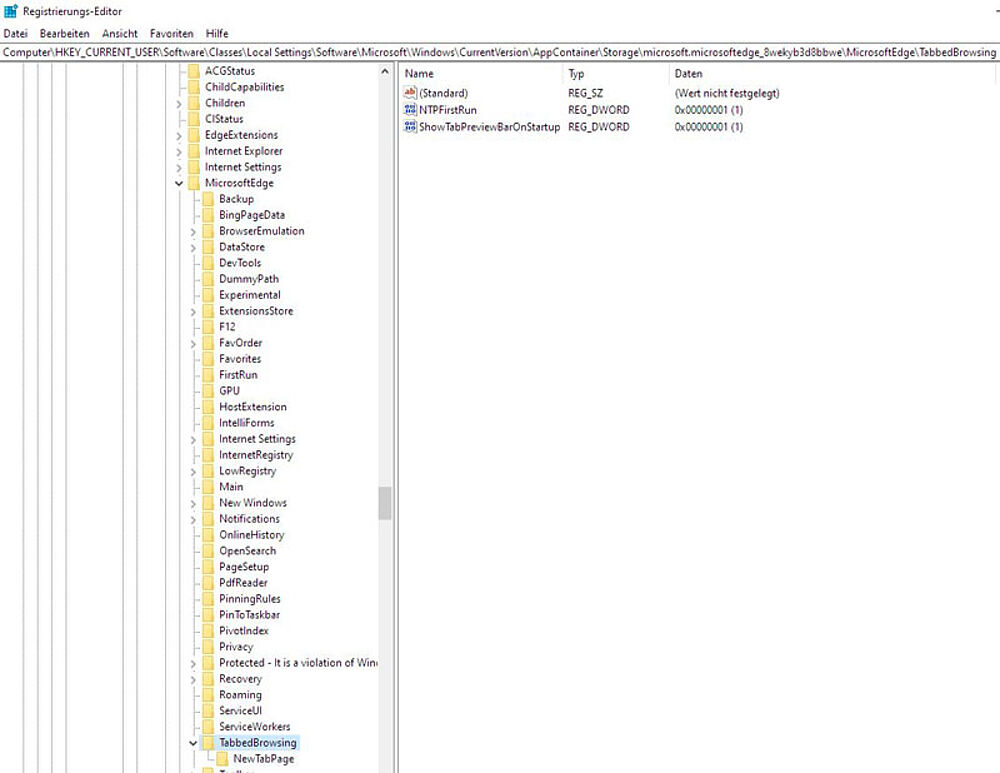Select the NTPFirstRun DWORD value icon
1000x773 pixels.
(x=410, y=110)
